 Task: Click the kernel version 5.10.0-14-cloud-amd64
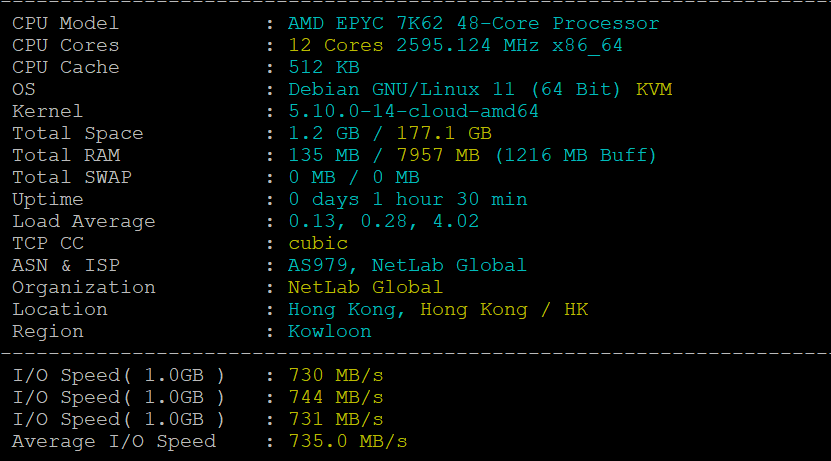pyautogui.click(x=413, y=111)
